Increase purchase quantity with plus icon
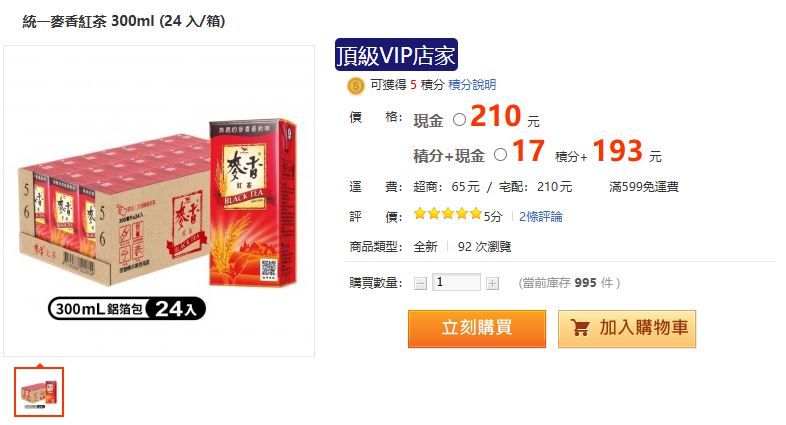 492,284
